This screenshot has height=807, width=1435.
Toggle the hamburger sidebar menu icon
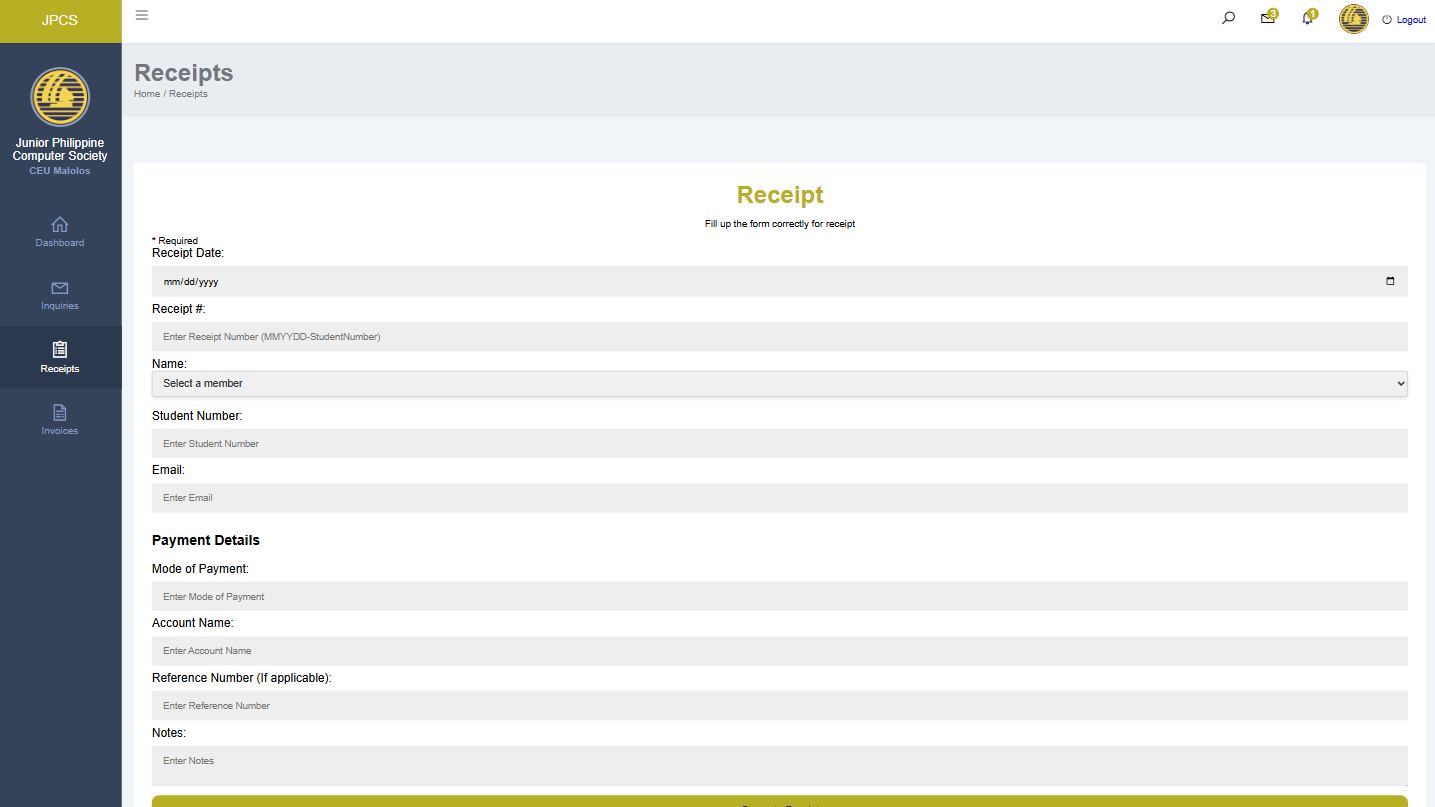[142, 15]
